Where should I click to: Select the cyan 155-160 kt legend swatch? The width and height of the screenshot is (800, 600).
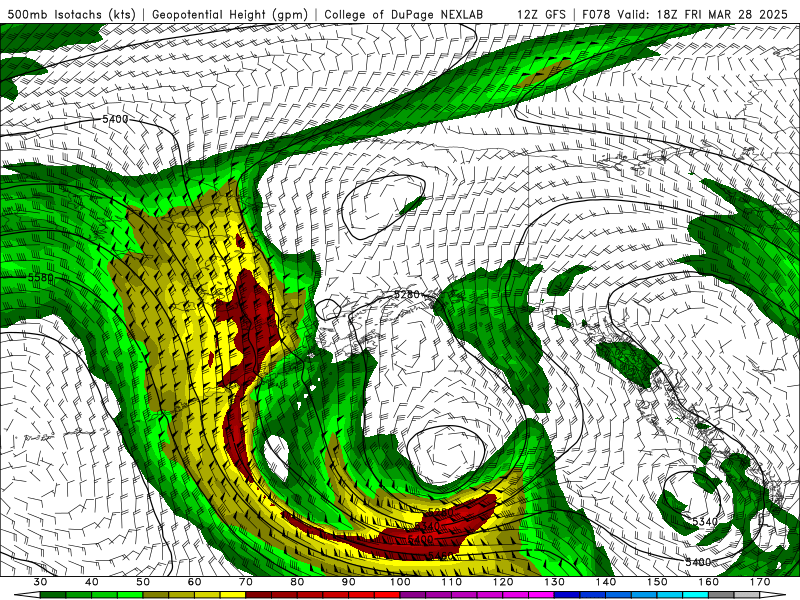[x=696, y=595]
